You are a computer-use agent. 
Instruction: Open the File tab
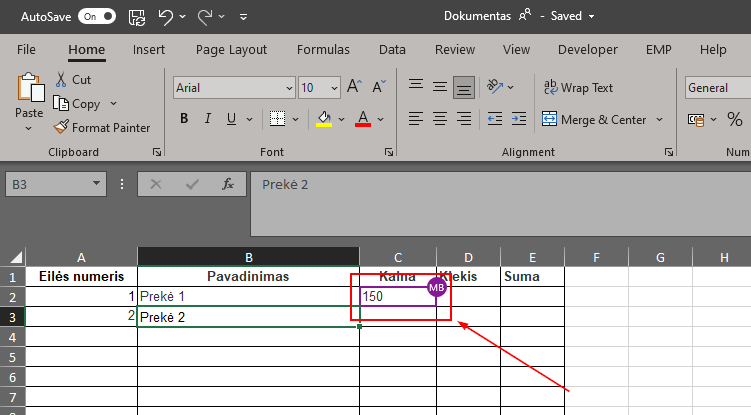26,49
